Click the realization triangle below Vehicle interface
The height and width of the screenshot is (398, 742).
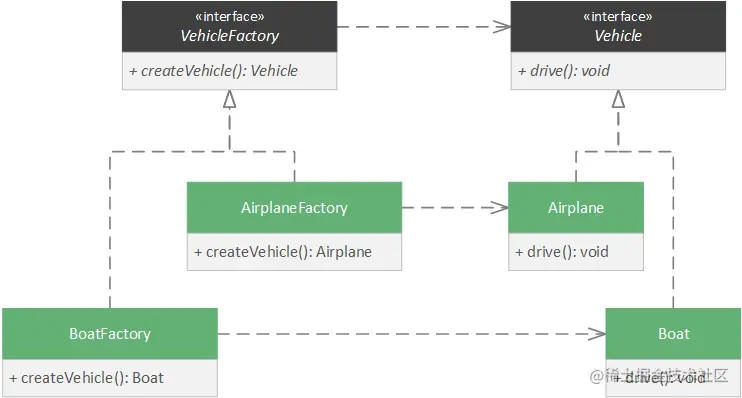618,99
